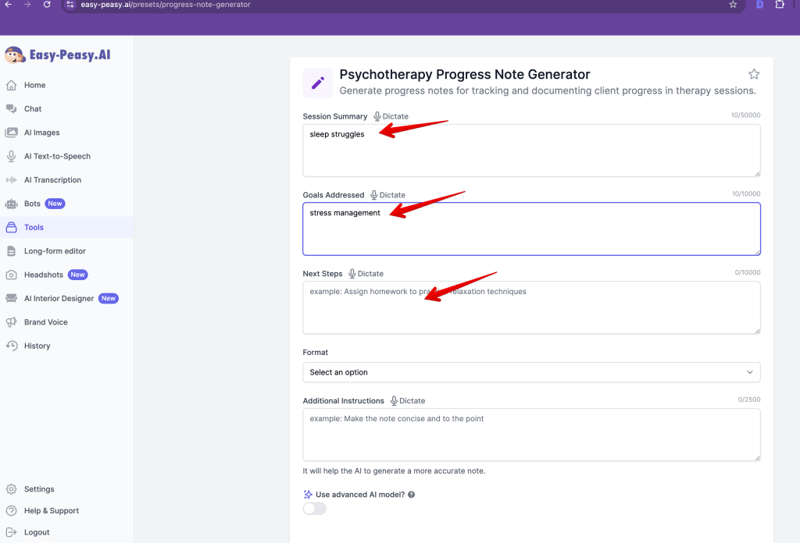
Task: Enable the Use advanced AI model toggle
Action: point(314,508)
